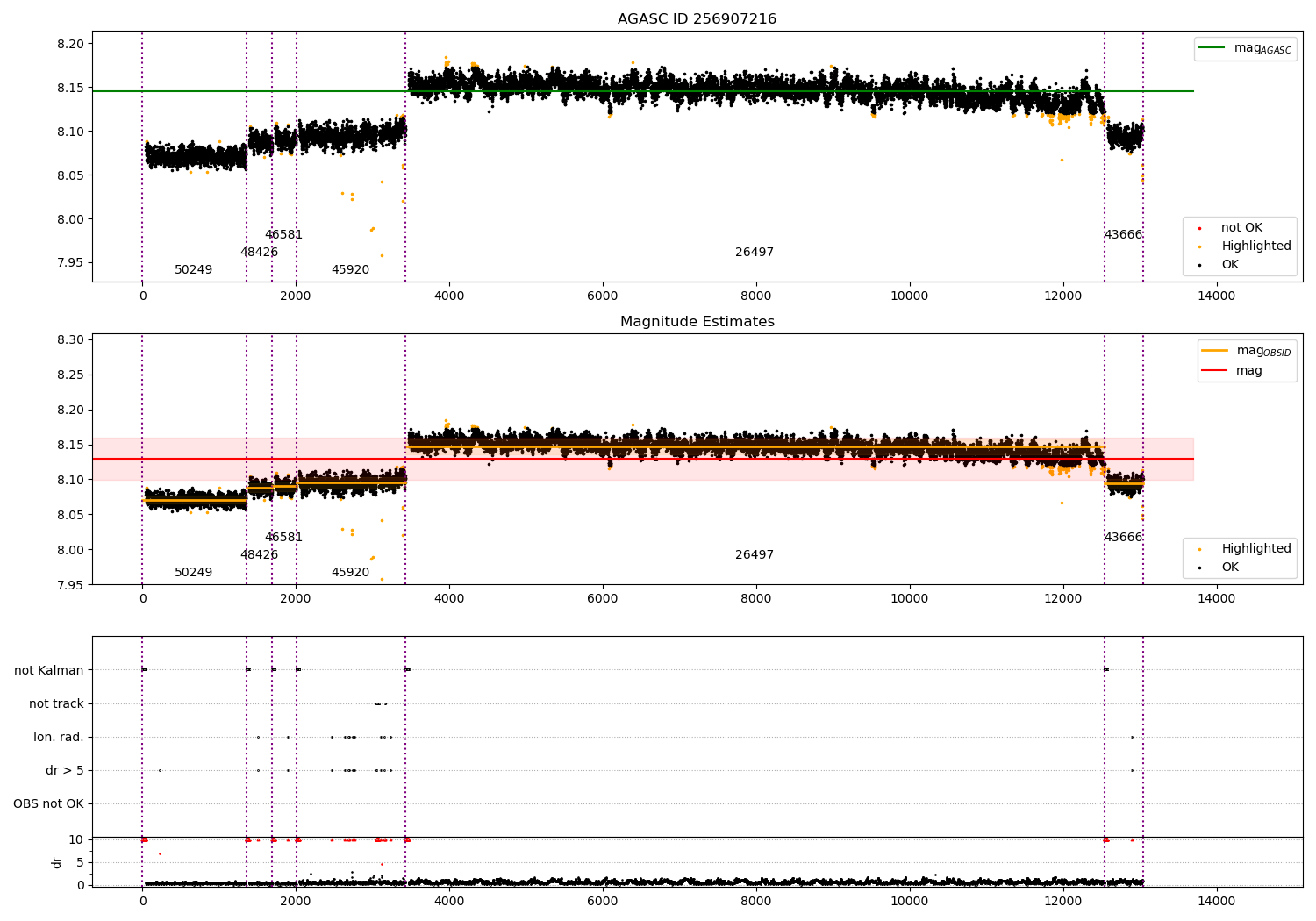This screenshot has height=921, width=1316.
Task: Click obsid label 46581 in Magnitude Estimates plot
Action: click(x=283, y=538)
